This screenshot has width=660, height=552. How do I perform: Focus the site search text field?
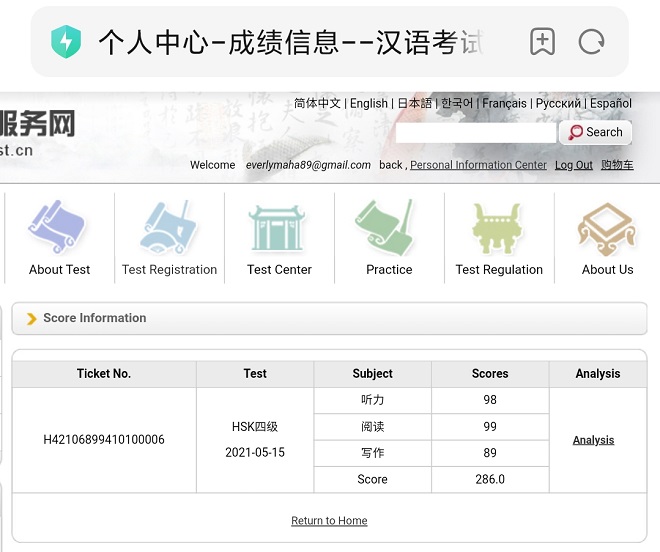click(x=475, y=133)
